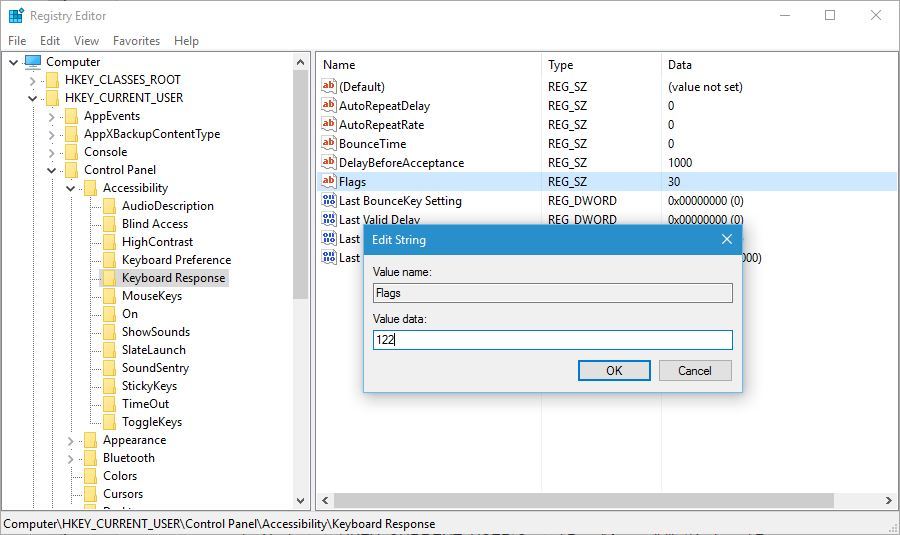Click the StickyKeys folder icon
This screenshot has height=535, width=900.
pyautogui.click(x=109, y=386)
